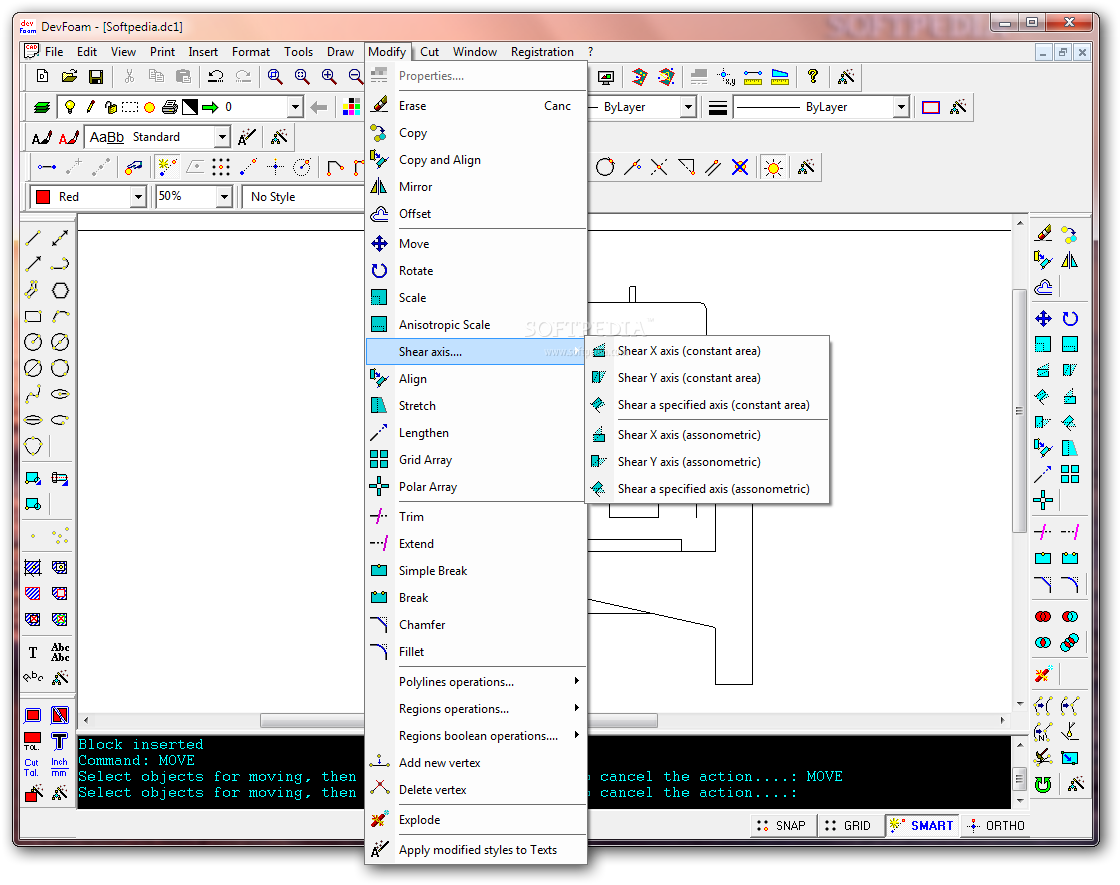Click the No Style field
This screenshot has height=885, width=1120.
(x=304, y=196)
